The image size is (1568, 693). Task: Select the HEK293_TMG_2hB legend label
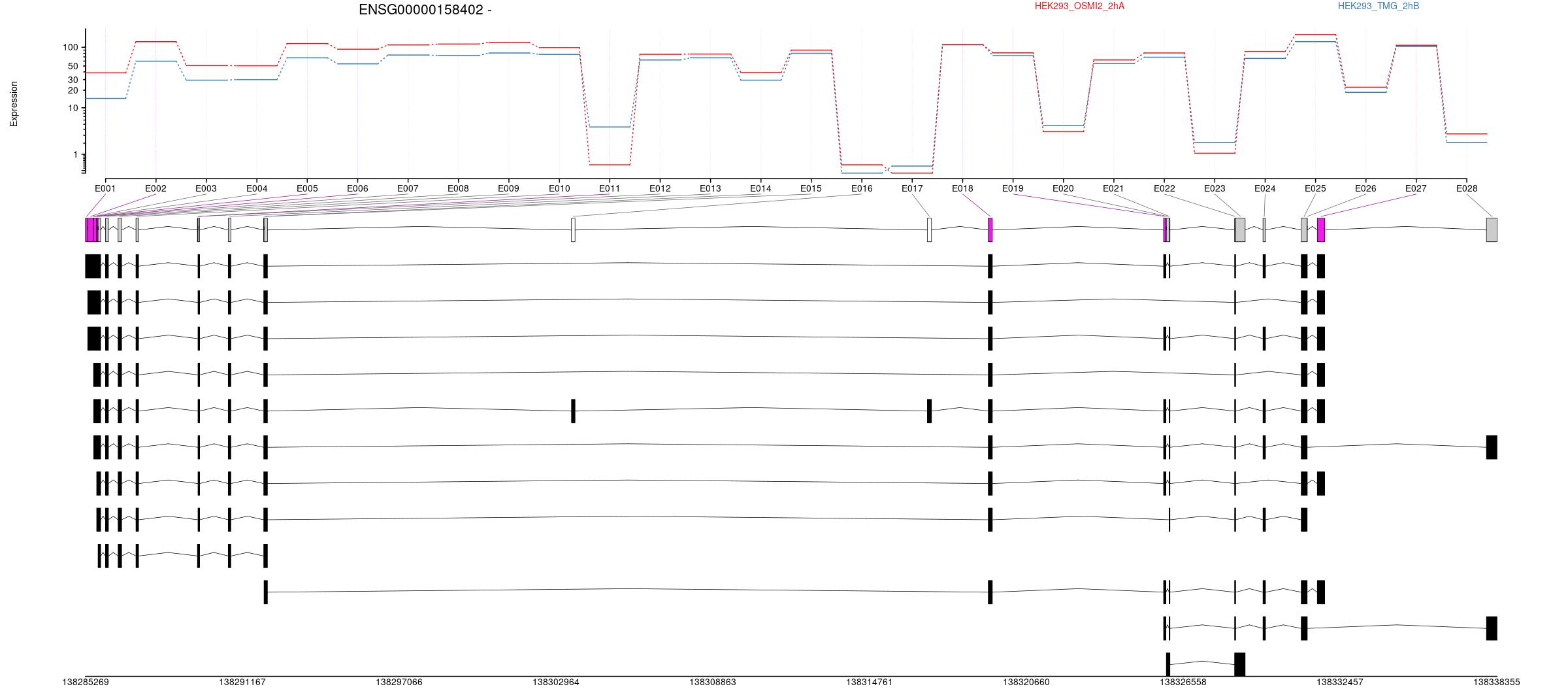[1379, 6]
